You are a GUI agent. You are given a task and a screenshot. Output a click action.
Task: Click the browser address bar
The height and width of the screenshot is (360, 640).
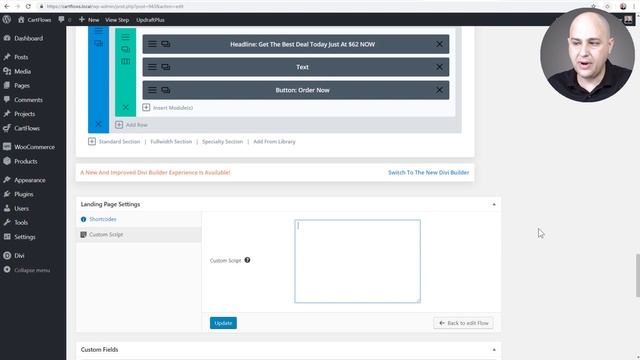click(x=310, y=7)
